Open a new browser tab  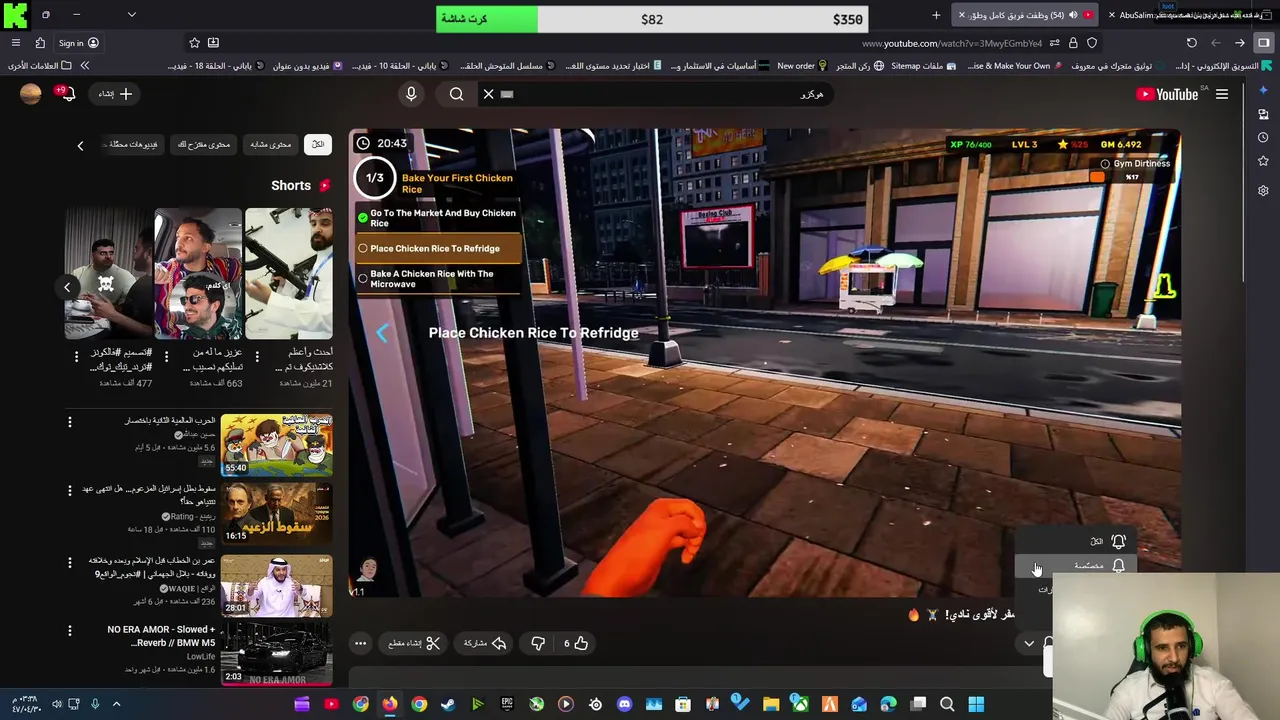[936, 15]
